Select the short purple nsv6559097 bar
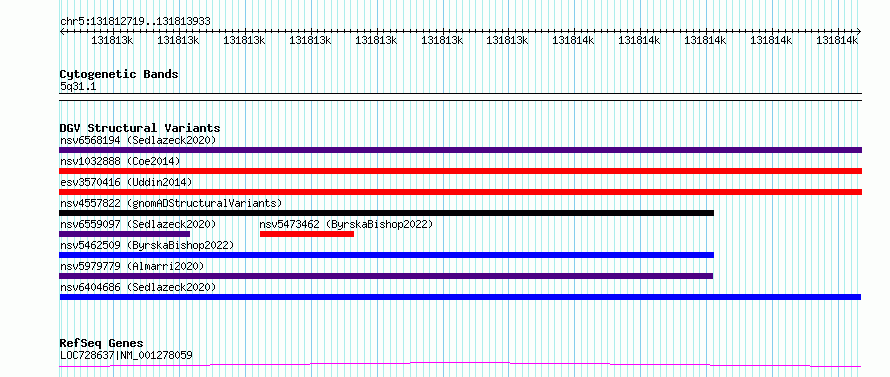The width and height of the screenshot is (890, 377). click(x=125, y=234)
